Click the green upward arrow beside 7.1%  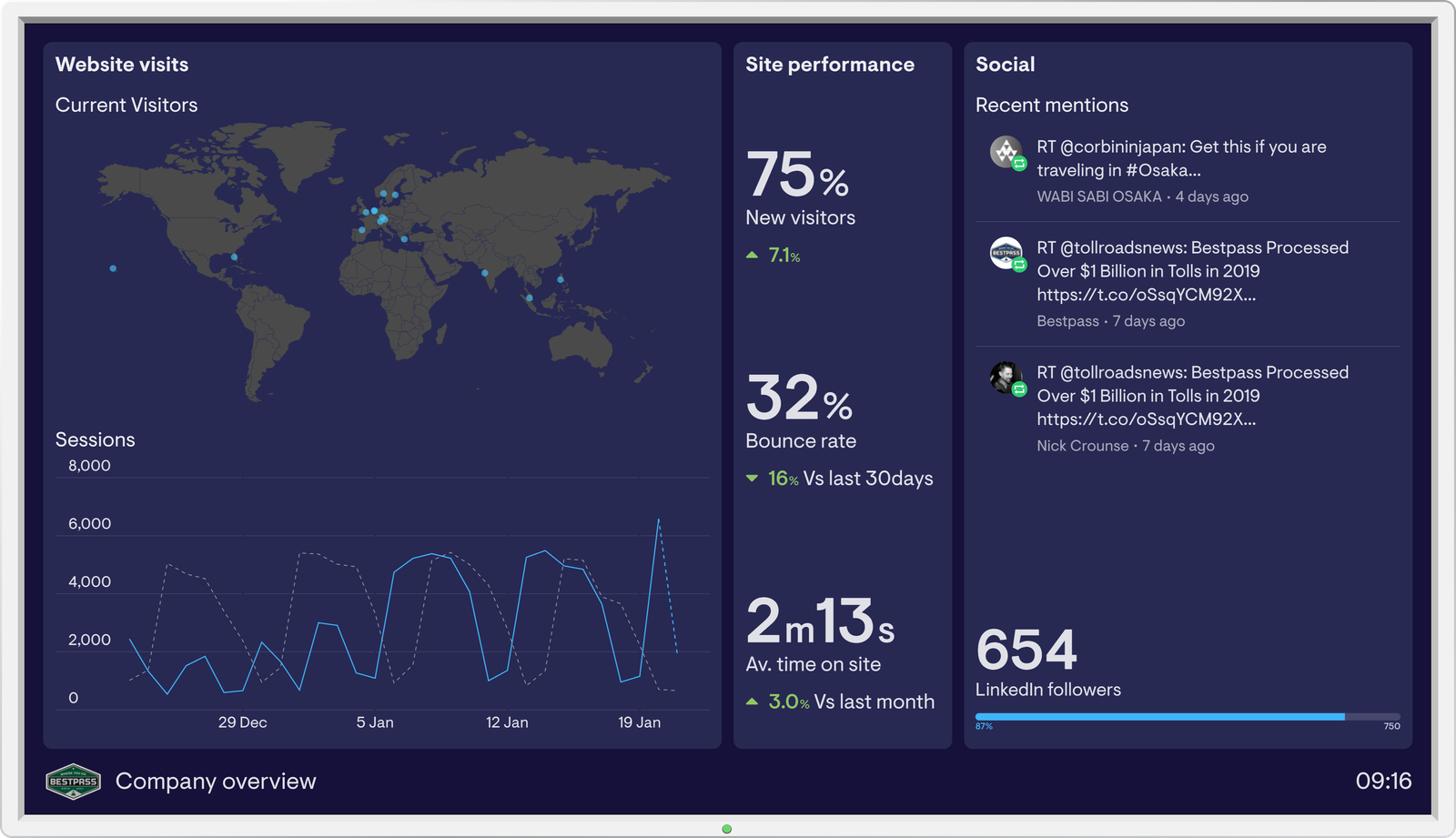[753, 256]
